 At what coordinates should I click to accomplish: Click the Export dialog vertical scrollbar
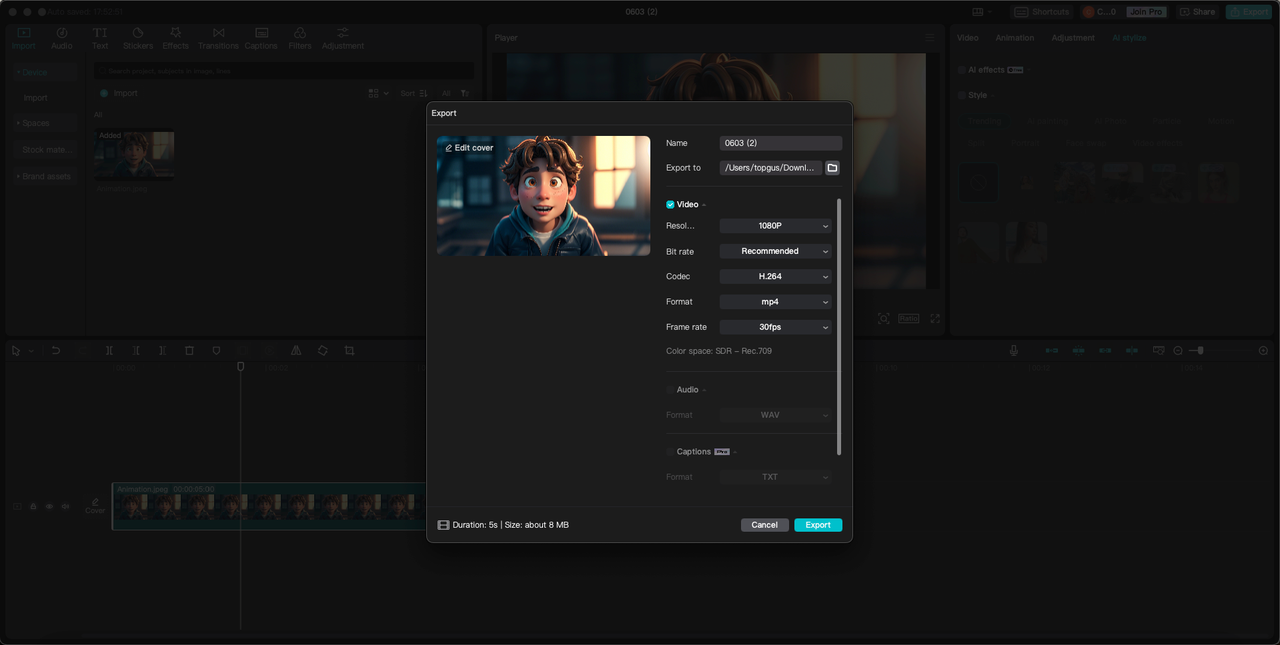[x=839, y=326]
